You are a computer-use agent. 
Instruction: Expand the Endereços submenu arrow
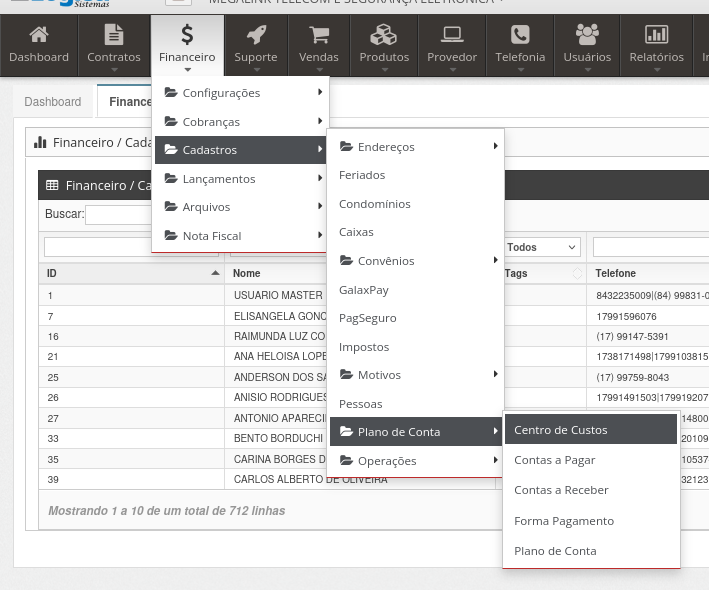click(x=496, y=146)
